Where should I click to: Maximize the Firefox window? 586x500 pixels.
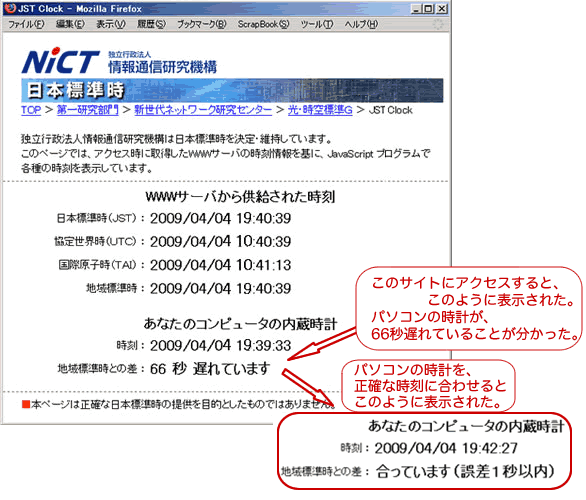click(x=429, y=9)
